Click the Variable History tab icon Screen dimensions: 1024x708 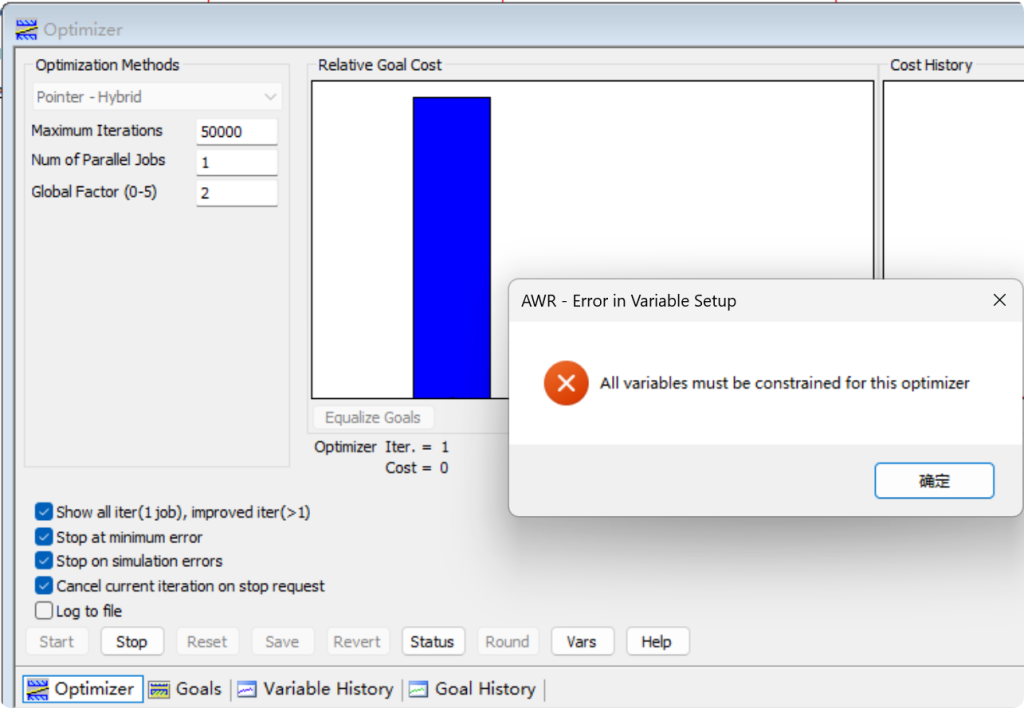pos(246,689)
